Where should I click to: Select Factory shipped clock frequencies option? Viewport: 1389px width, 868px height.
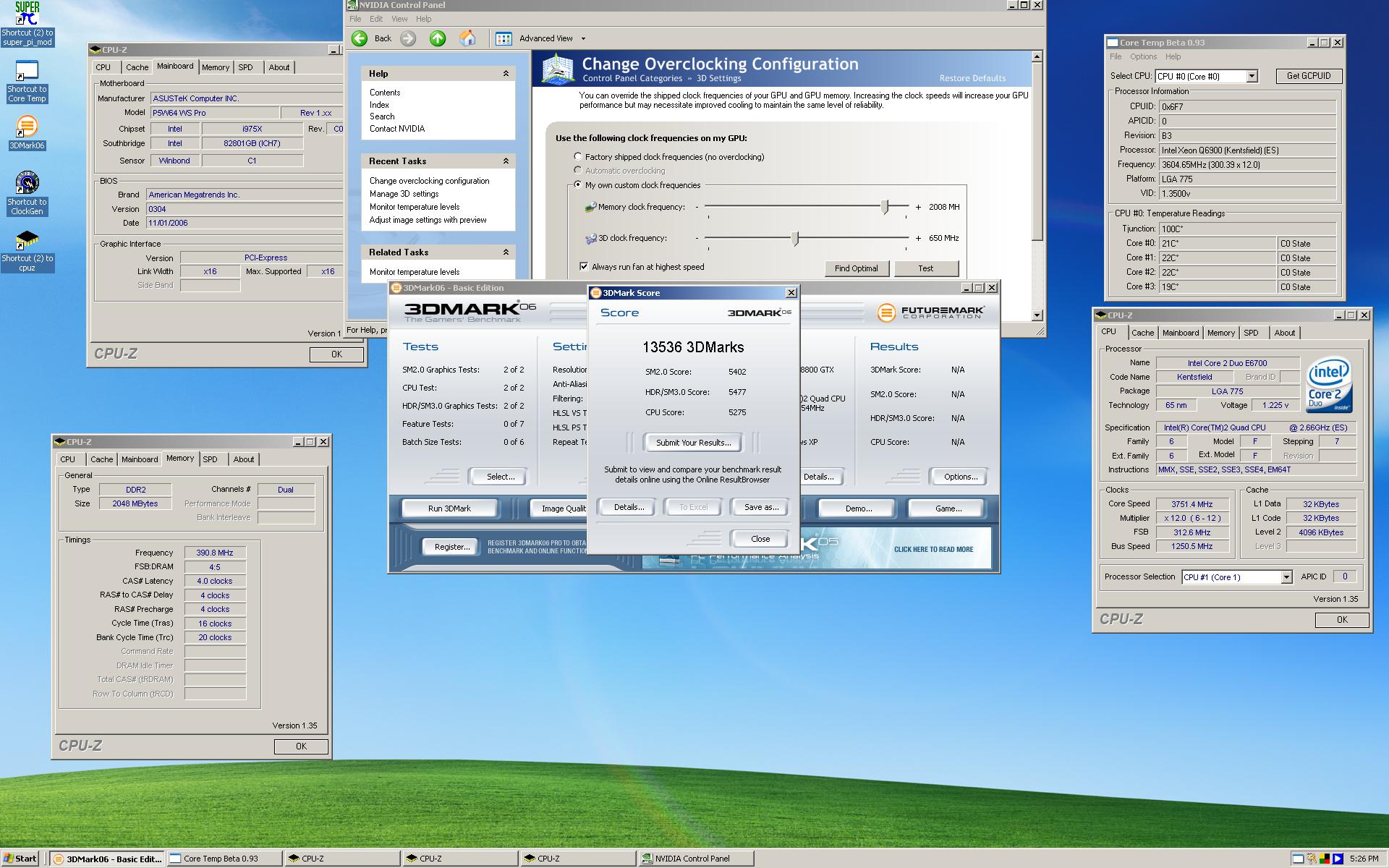pyautogui.click(x=577, y=156)
